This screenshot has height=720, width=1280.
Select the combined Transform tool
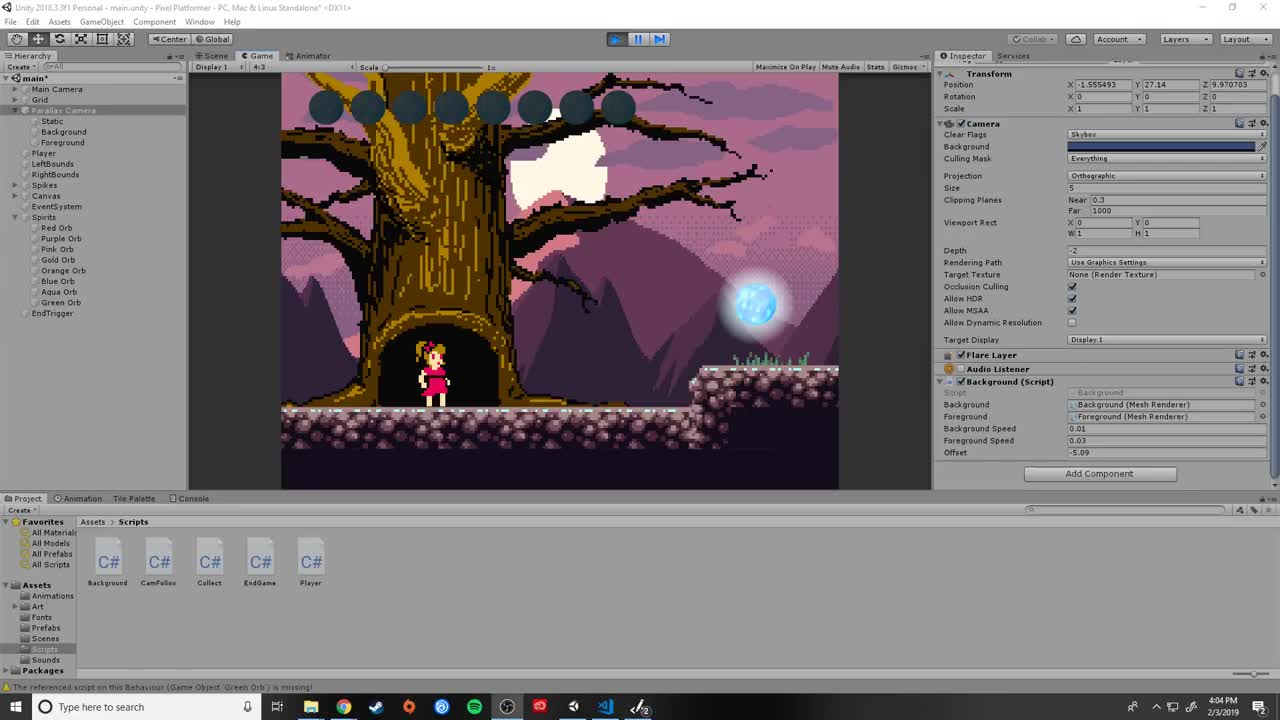[x=124, y=39]
